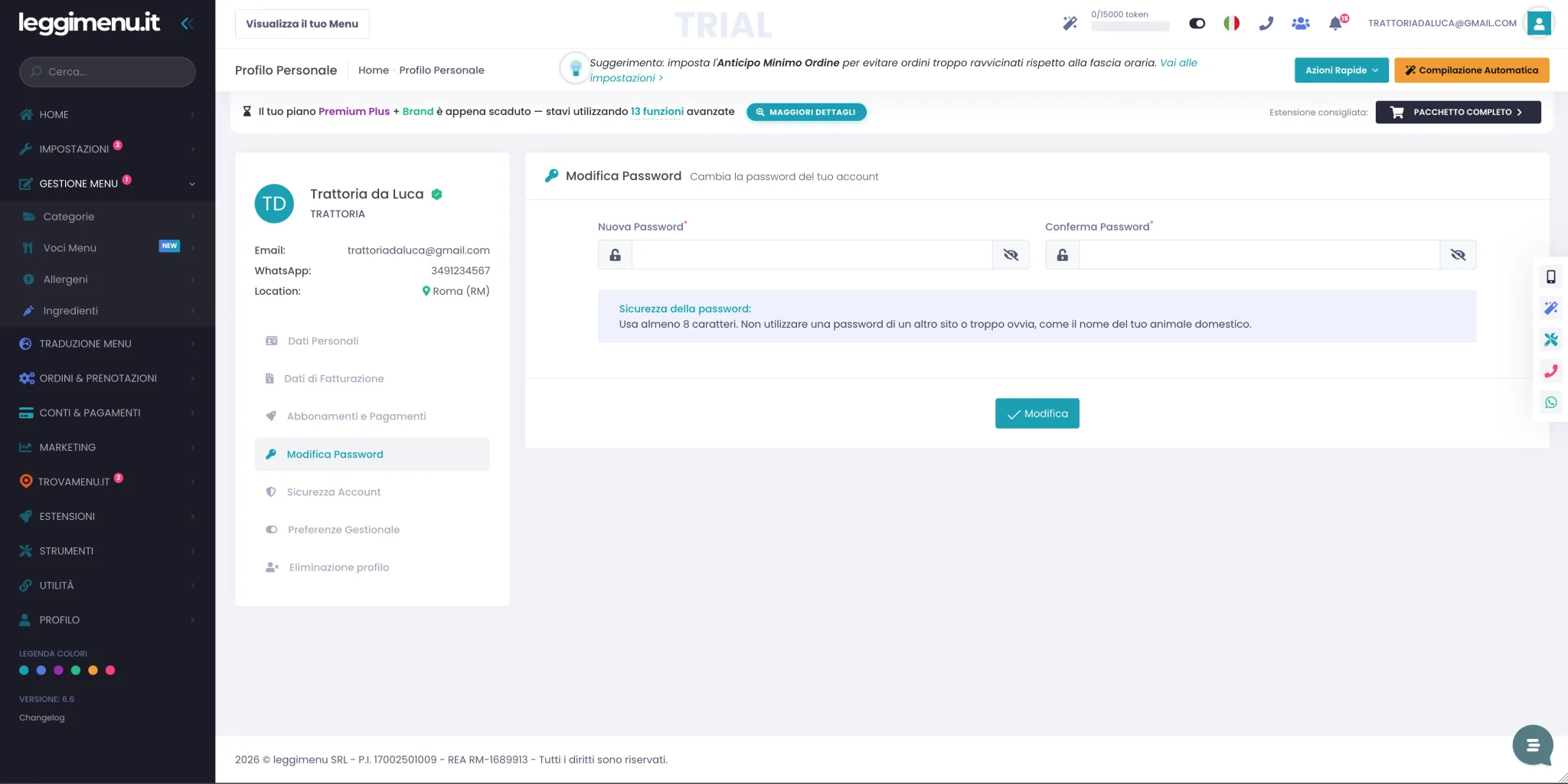Click Visualizza il tuo Menu button
This screenshot has height=784, width=1568.
pyautogui.click(x=302, y=24)
